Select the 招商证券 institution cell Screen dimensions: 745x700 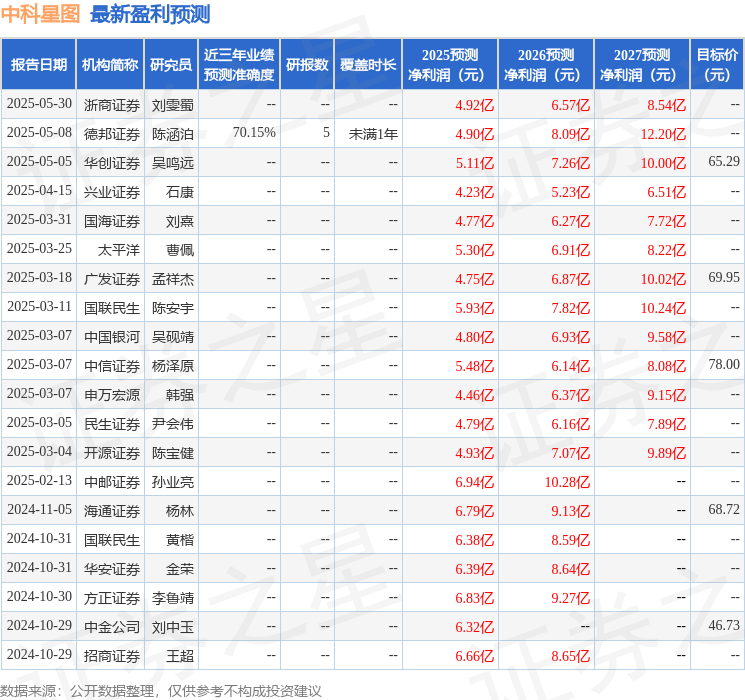pos(112,656)
